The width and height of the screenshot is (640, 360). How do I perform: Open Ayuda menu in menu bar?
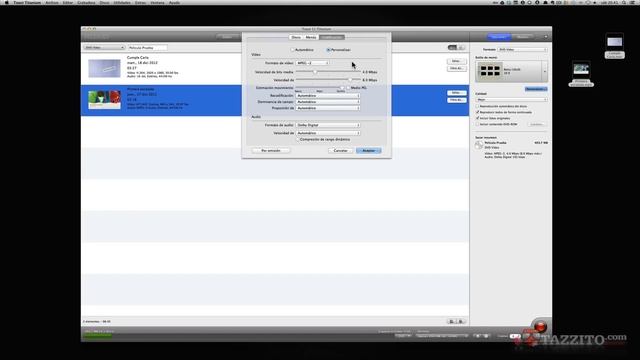click(174, 2)
